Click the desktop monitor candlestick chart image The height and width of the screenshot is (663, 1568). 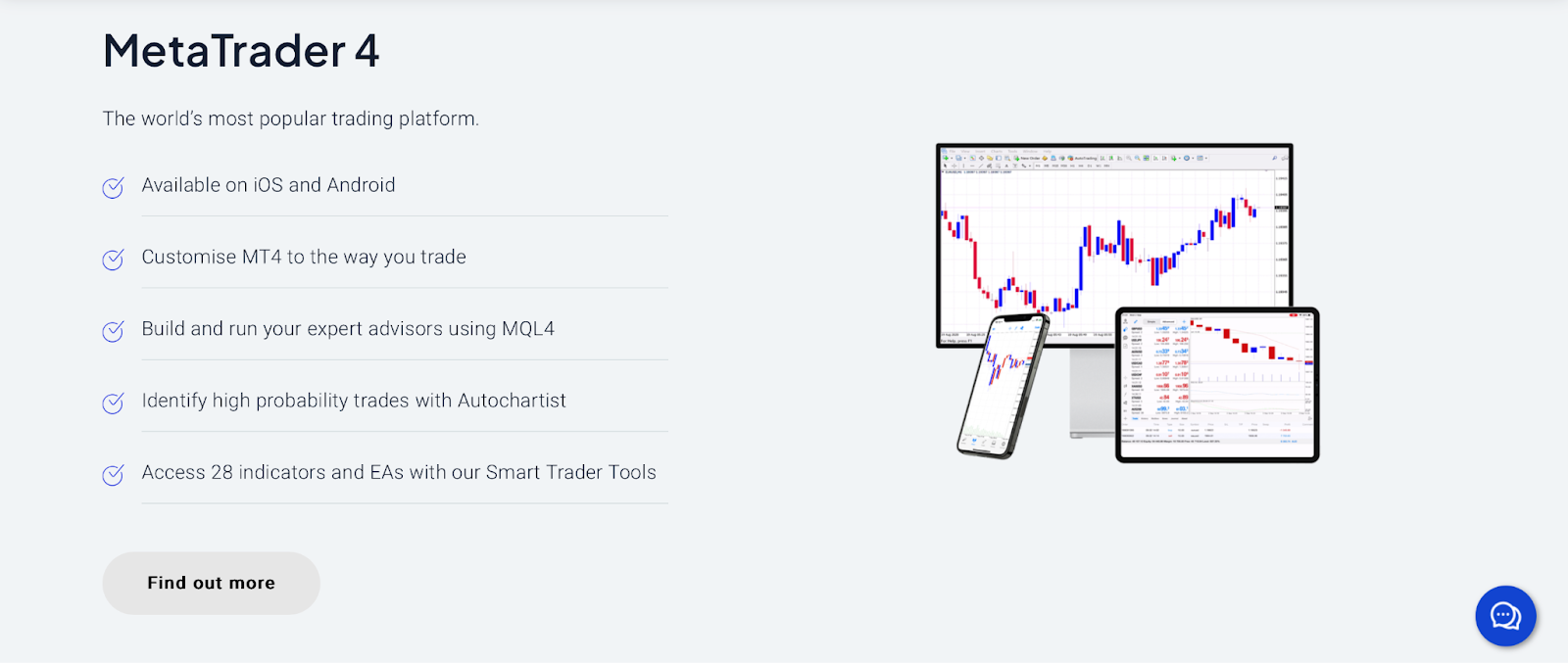click(1114, 245)
